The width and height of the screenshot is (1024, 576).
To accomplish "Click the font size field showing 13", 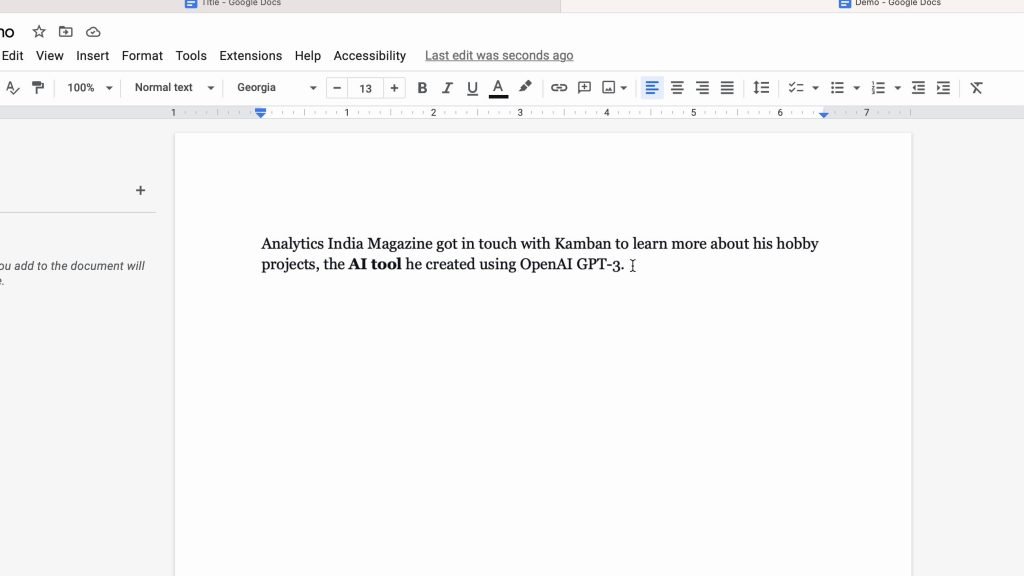I will tap(366, 88).
